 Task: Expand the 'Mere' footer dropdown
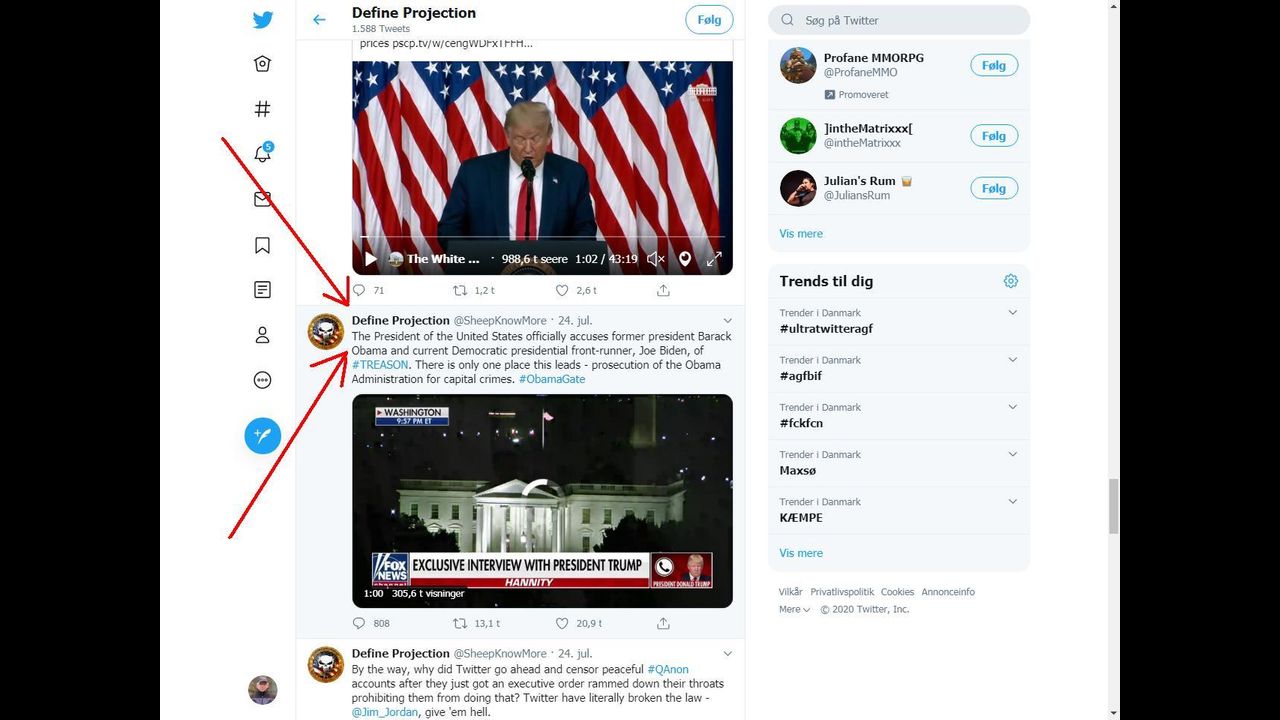tap(795, 609)
